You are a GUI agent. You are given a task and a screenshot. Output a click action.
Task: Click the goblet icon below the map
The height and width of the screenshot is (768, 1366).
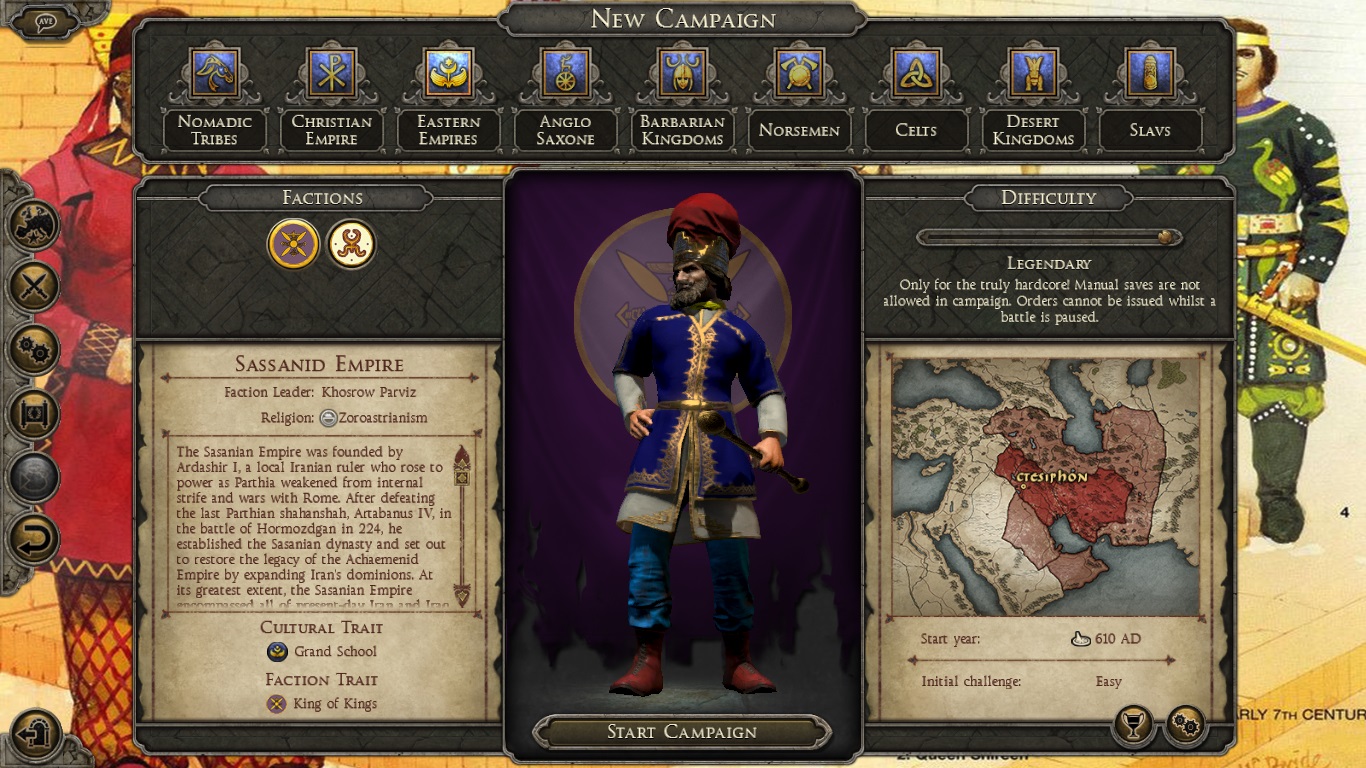1133,727
